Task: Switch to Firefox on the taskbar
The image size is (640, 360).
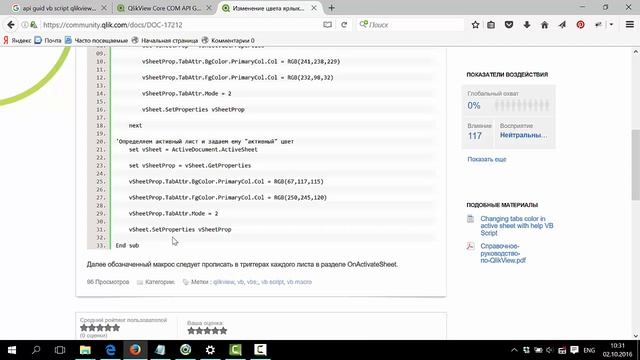Action: (135, 350)
